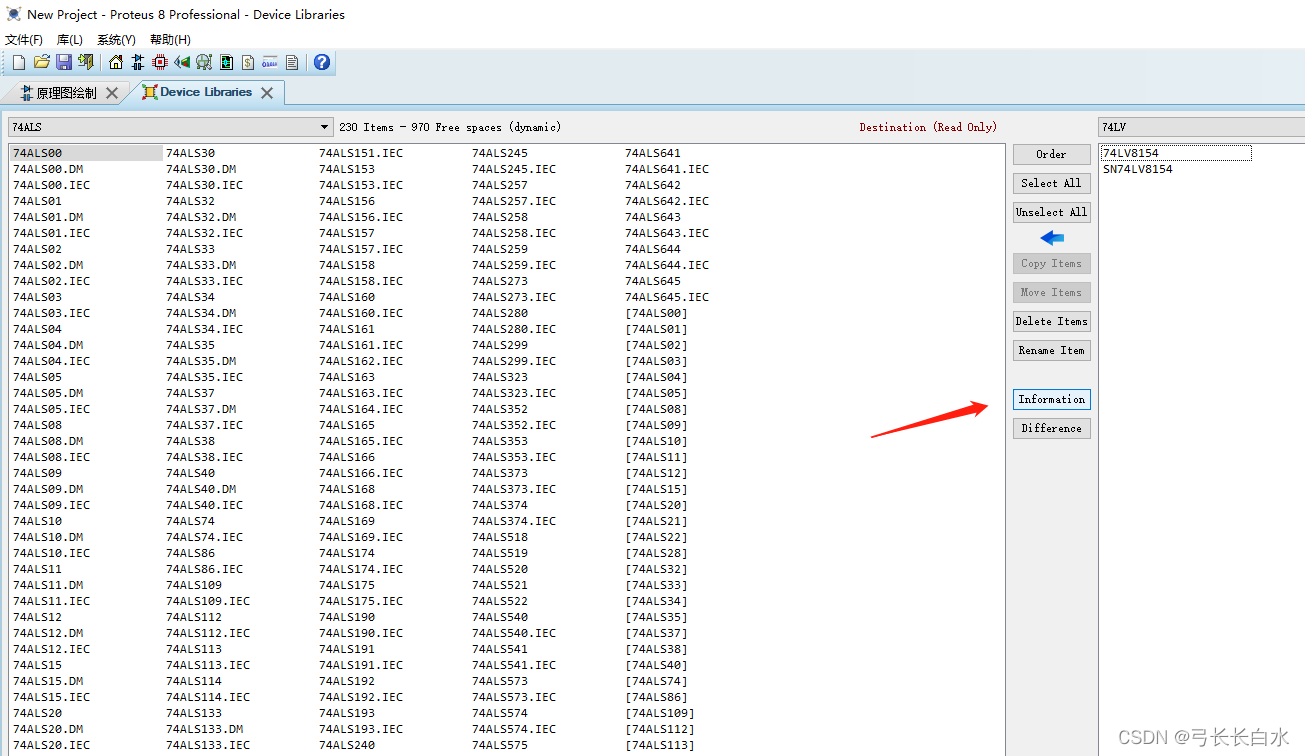Select the 74ALS12 item
1305x756 pixels.
(x=37, y=617)
